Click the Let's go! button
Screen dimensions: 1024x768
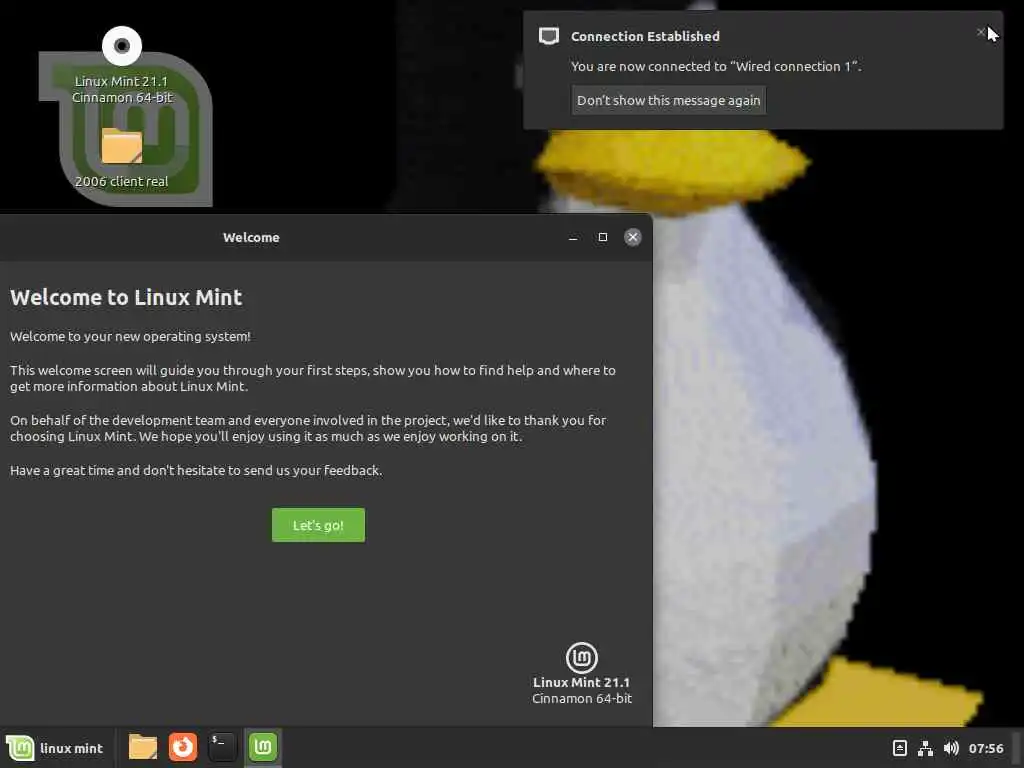coord(318,525)
